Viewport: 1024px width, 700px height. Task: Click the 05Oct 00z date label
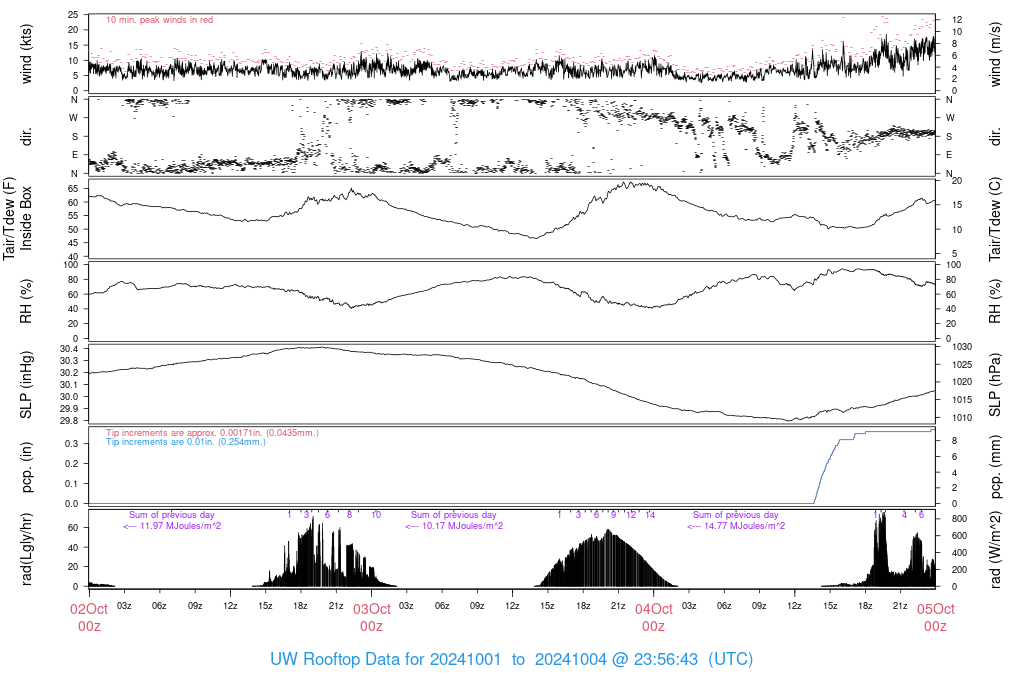pos(936,617)
